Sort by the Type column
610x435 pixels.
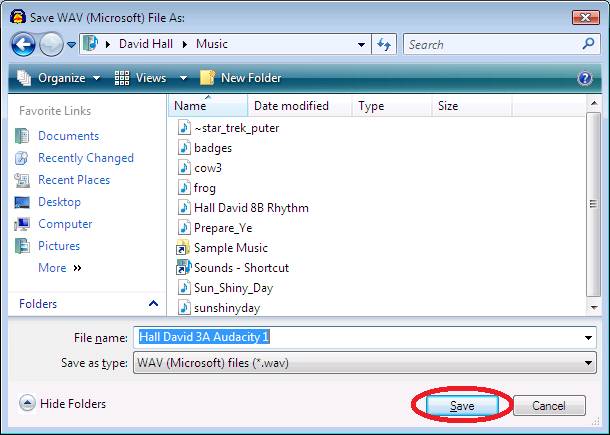pyautogui.click(x=392, y=106)
